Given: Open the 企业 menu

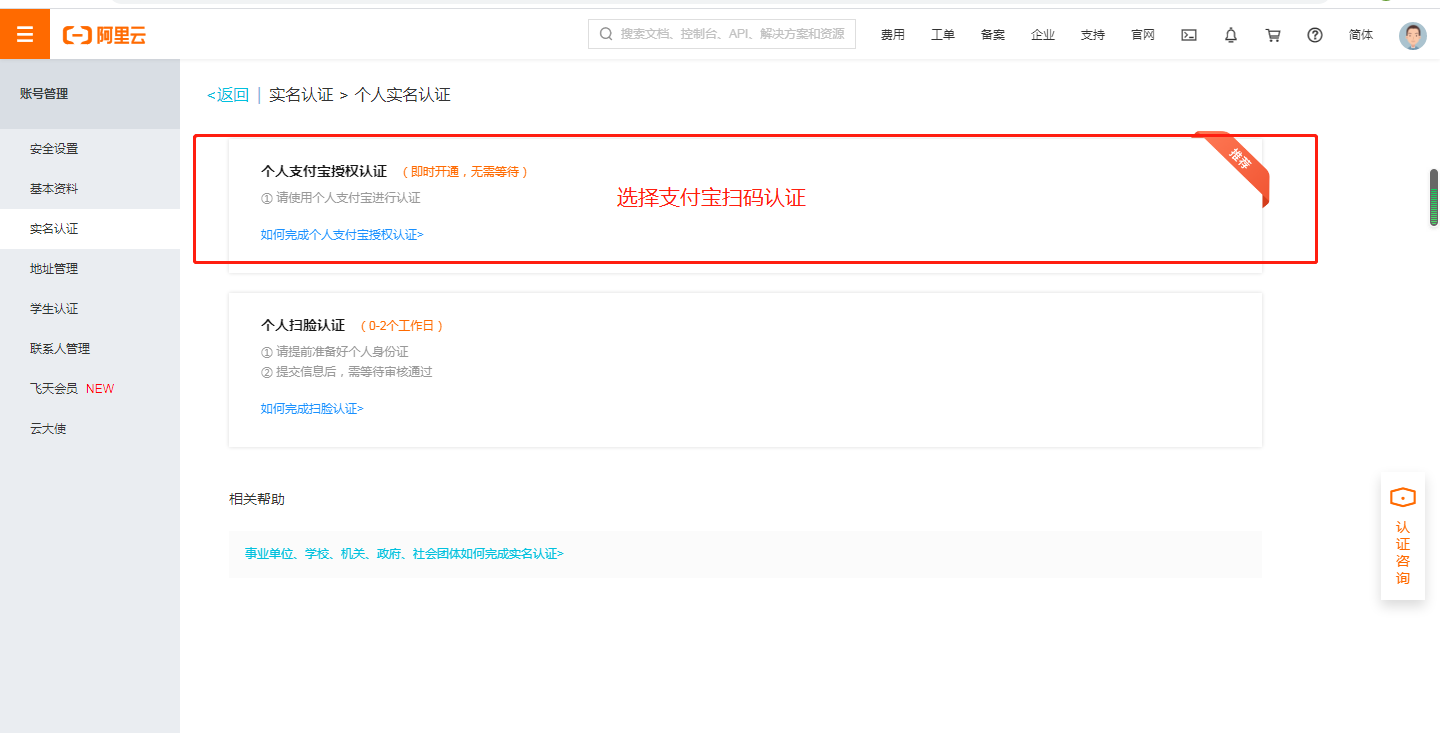Looking at the screenshot, I should 1043,35.
